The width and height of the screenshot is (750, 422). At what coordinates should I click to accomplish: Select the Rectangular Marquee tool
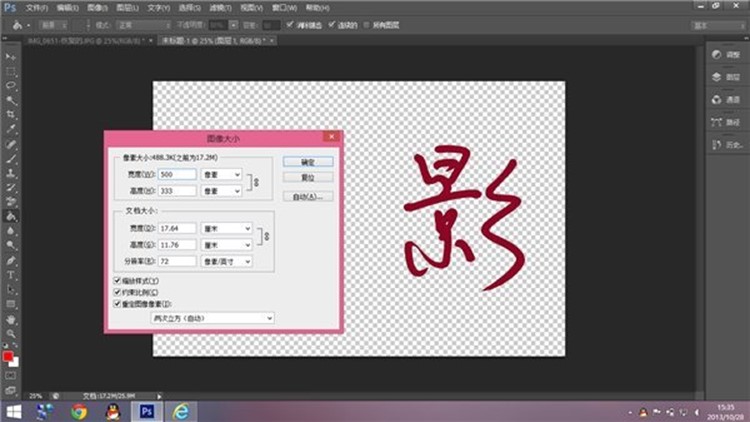[x=11, y=72]
